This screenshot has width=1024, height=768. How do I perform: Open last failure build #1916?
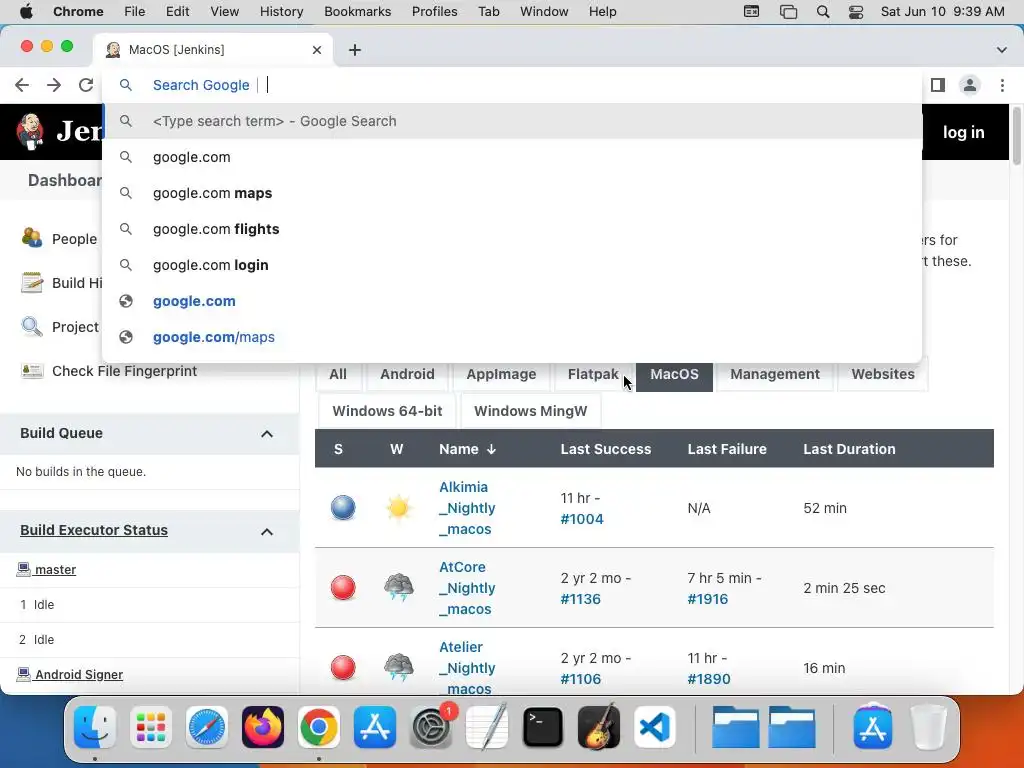(x=707, y=599)
